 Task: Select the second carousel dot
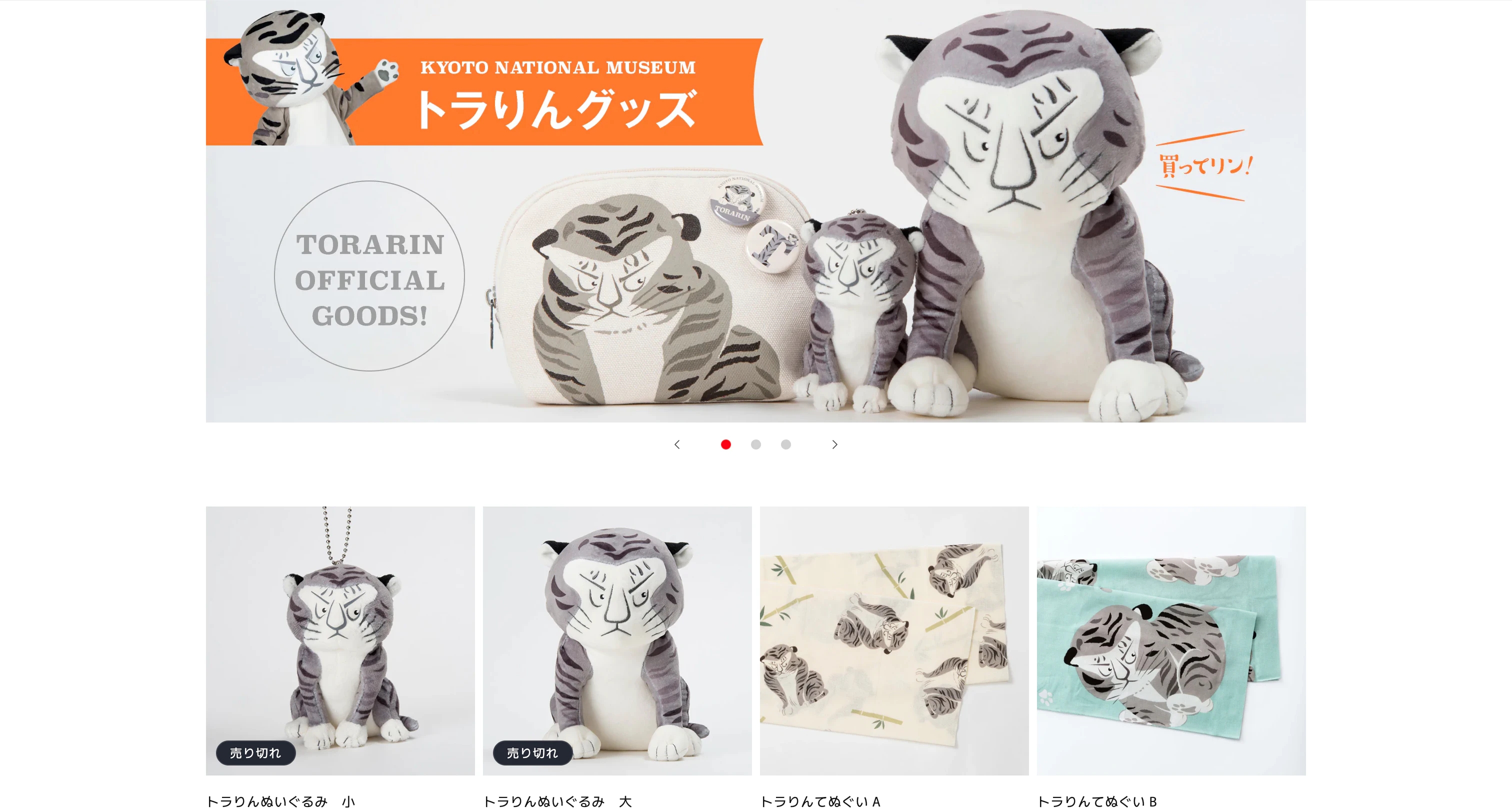click(x=756, y=444)
